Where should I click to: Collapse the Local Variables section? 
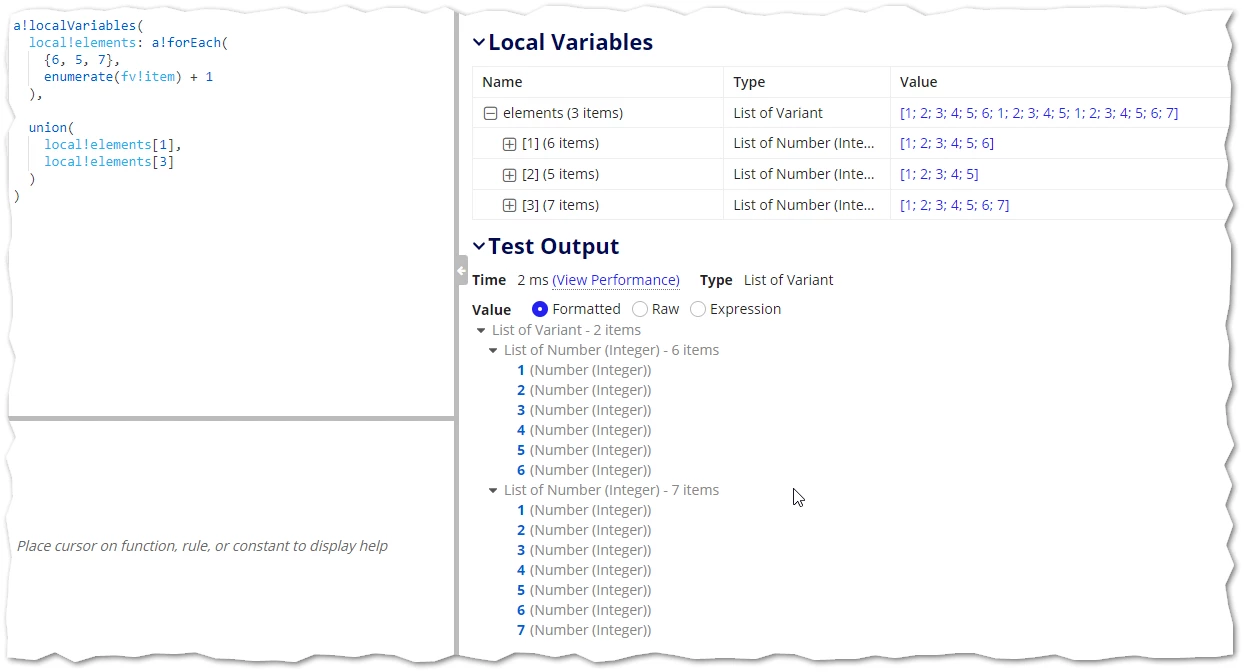point(479,43)
